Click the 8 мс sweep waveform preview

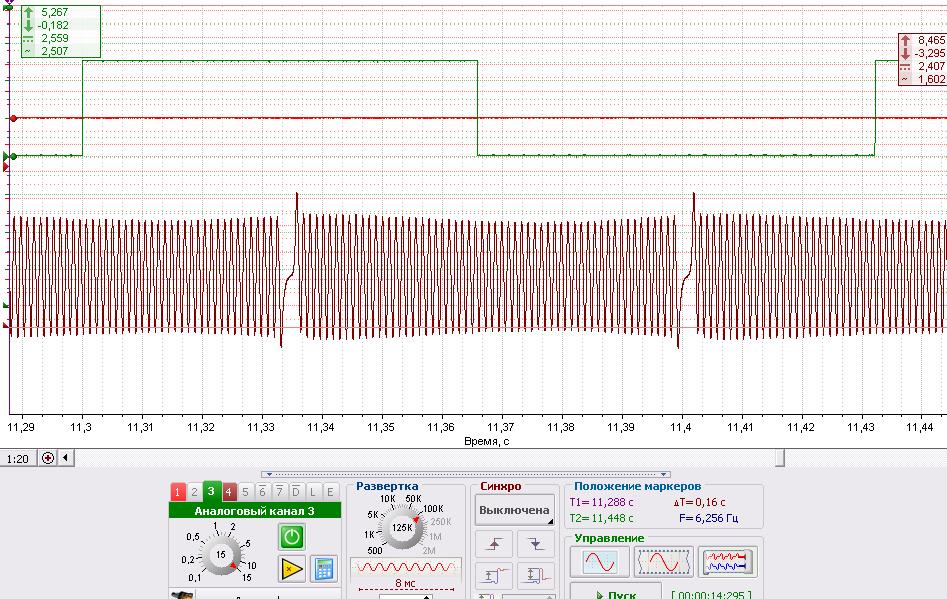click(x=405, y=568)
